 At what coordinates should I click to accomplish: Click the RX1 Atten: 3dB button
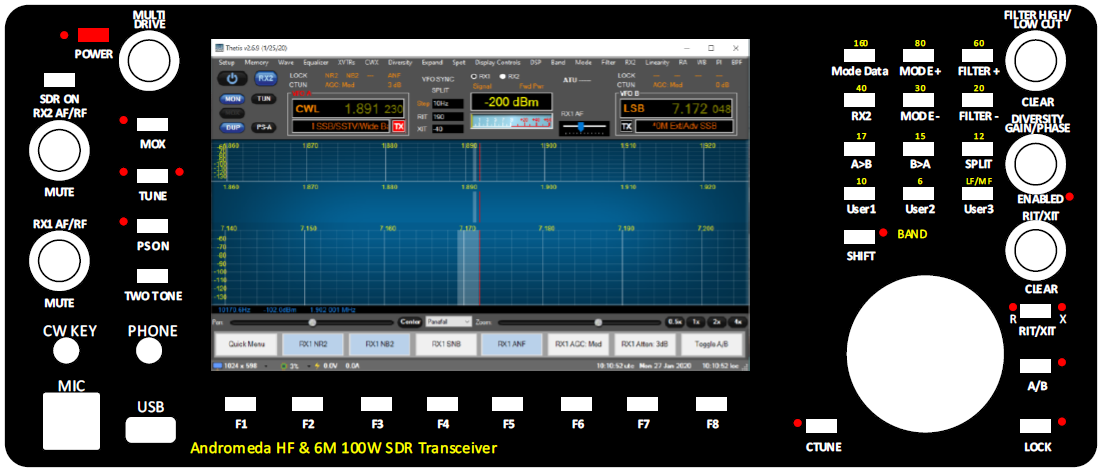coord(644,345)
